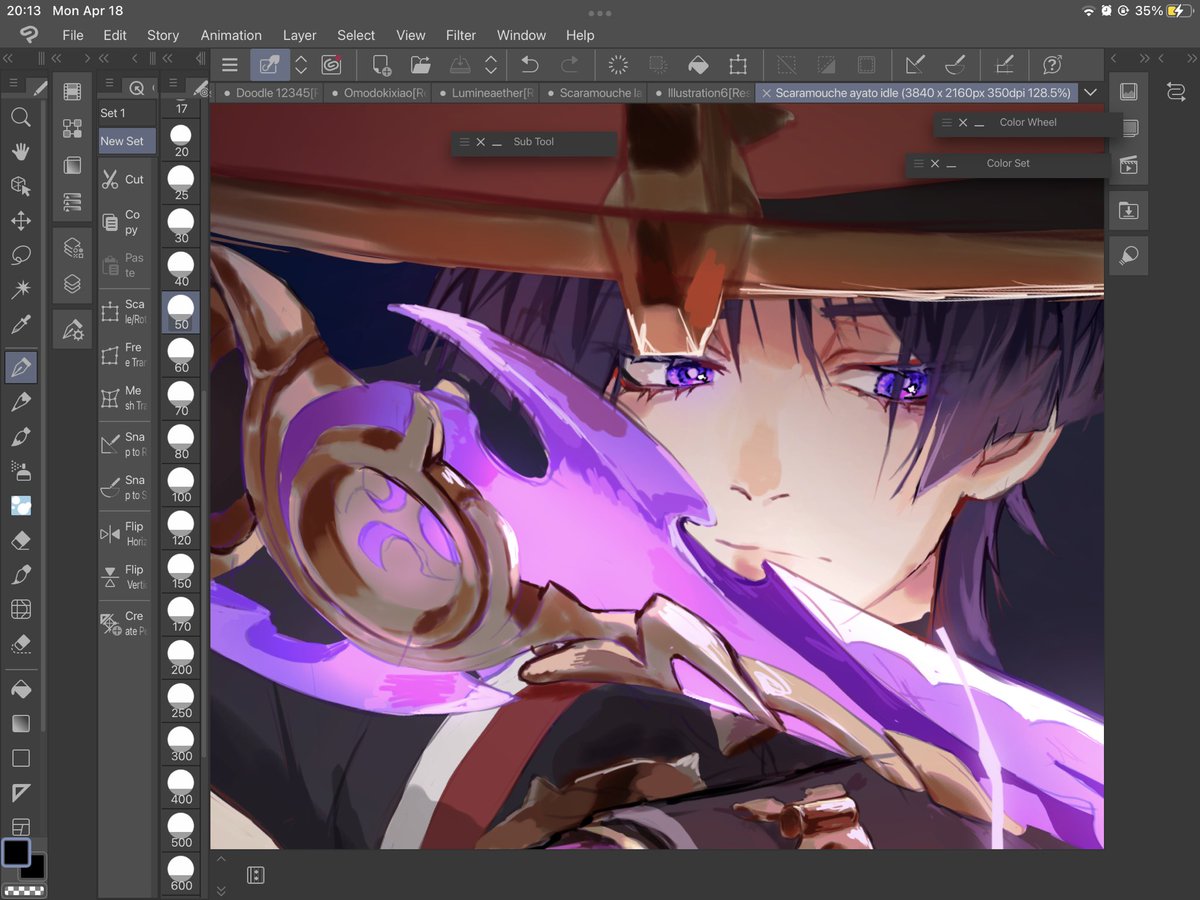Expand right palette dock double-arrow
The width and height of the screenshot is (1200, 900).
point(1144,59)
